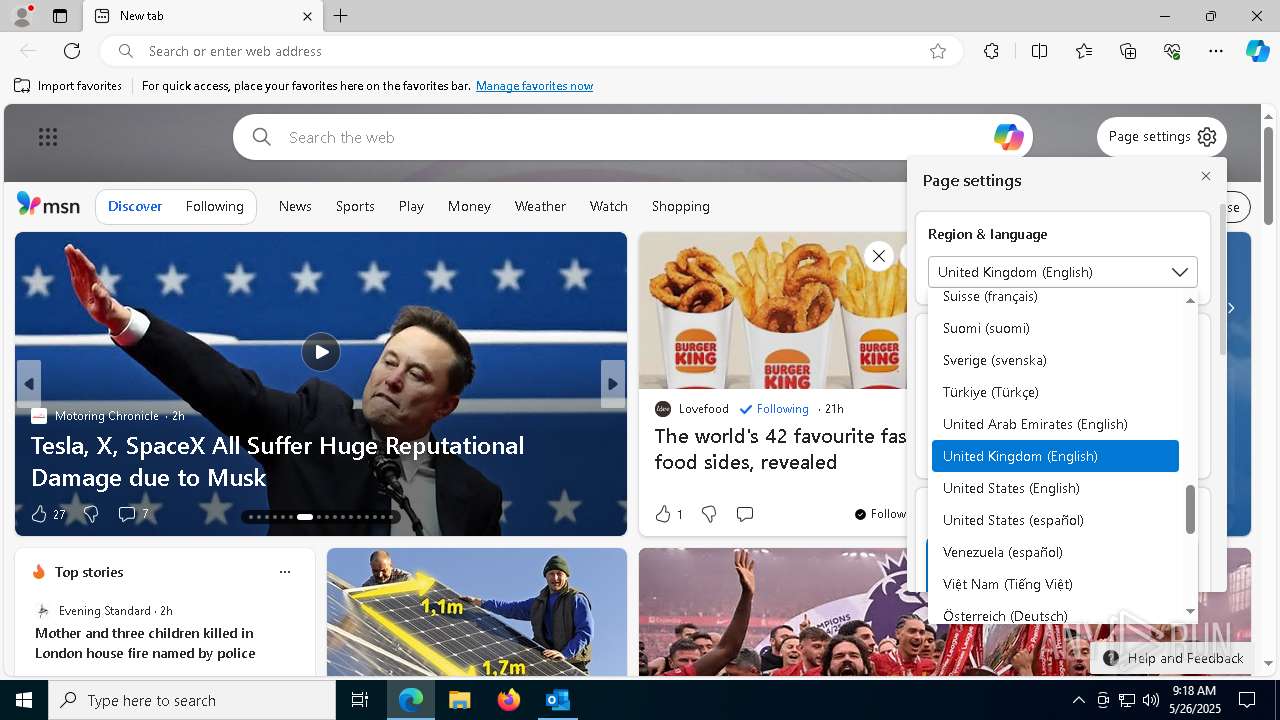Open Browser essentials heart icon

click(1172, 51)
